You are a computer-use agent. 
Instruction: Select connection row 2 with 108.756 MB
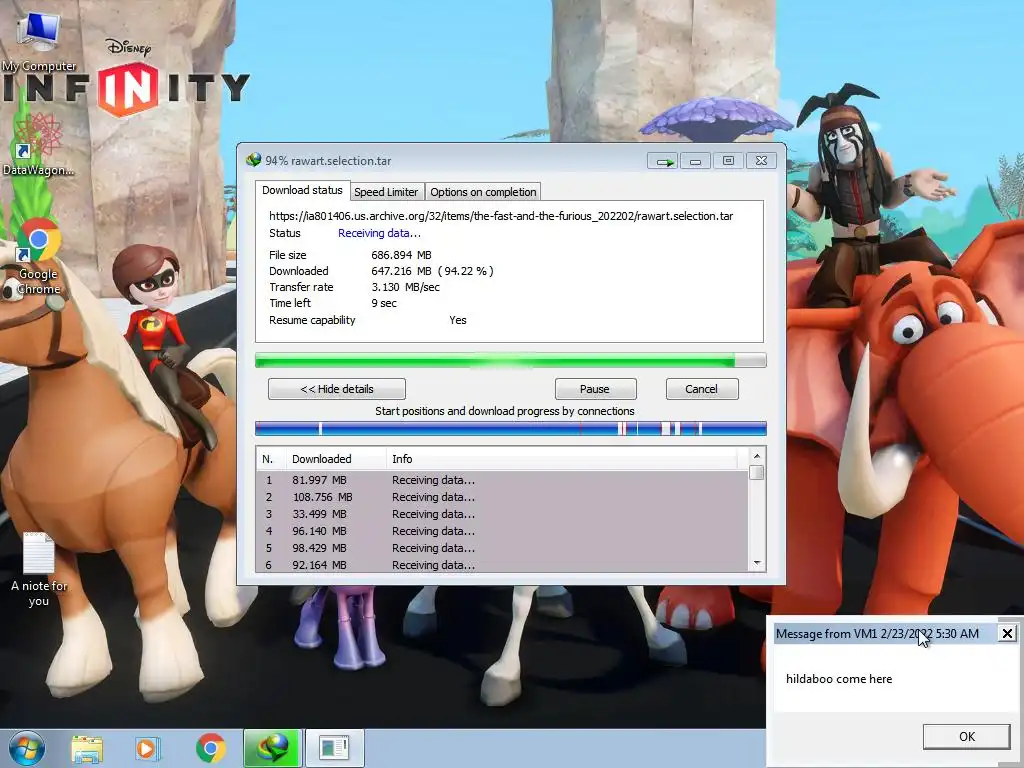pyautogui.click(x=502, y=497)
